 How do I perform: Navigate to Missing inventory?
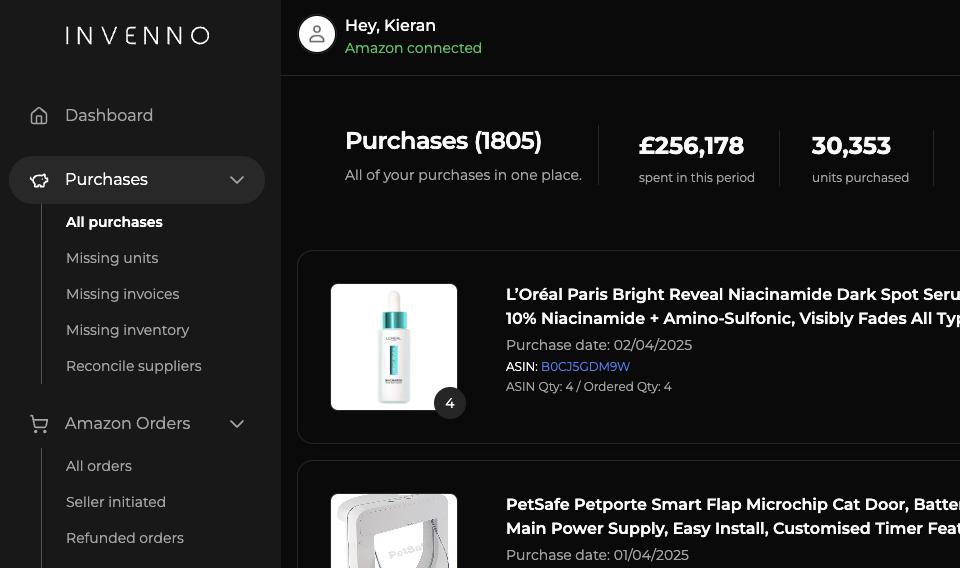coord(127,330)
